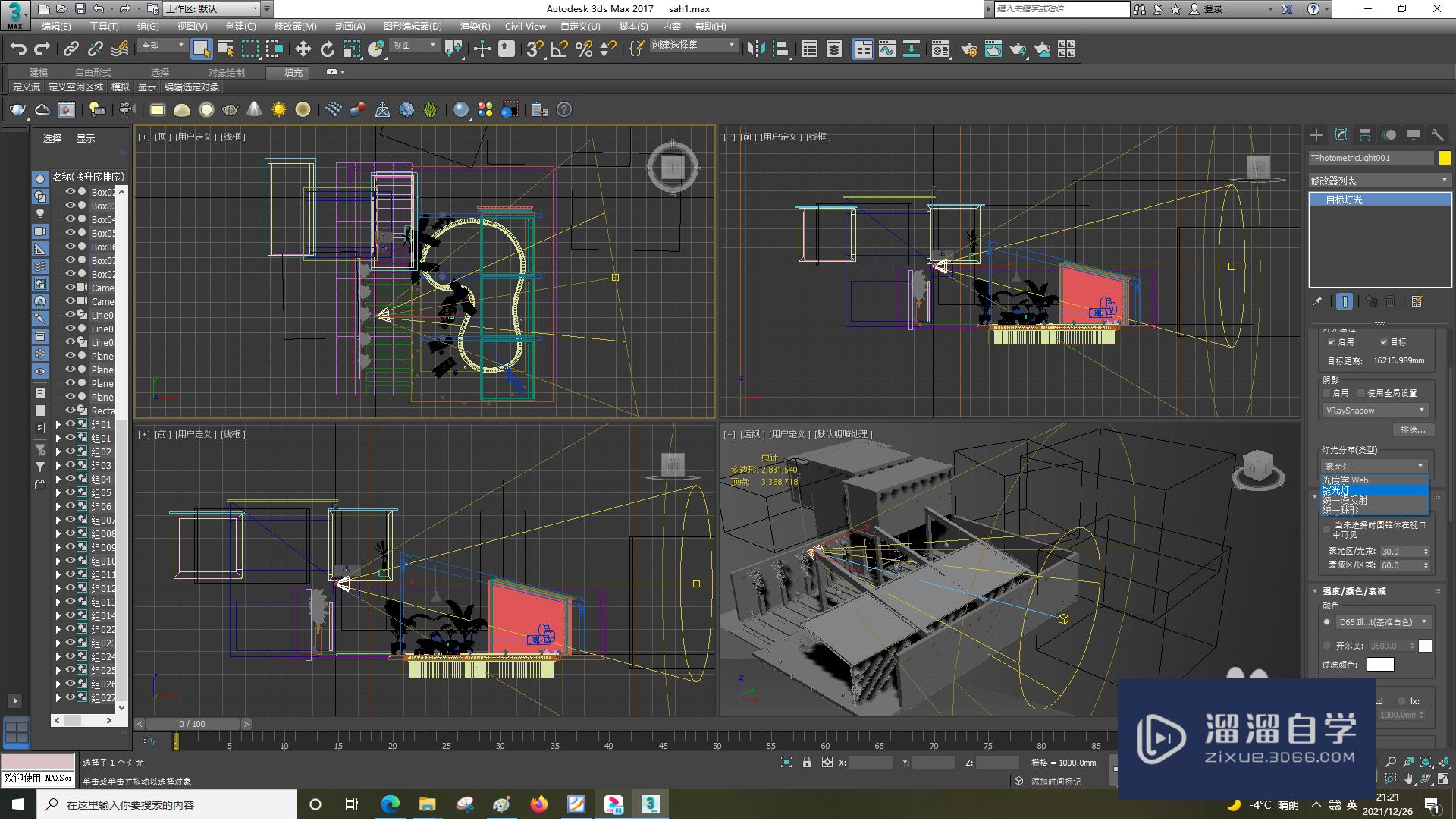
Task: Toggle visibility eye of 组03
Action: pos(70,465)
